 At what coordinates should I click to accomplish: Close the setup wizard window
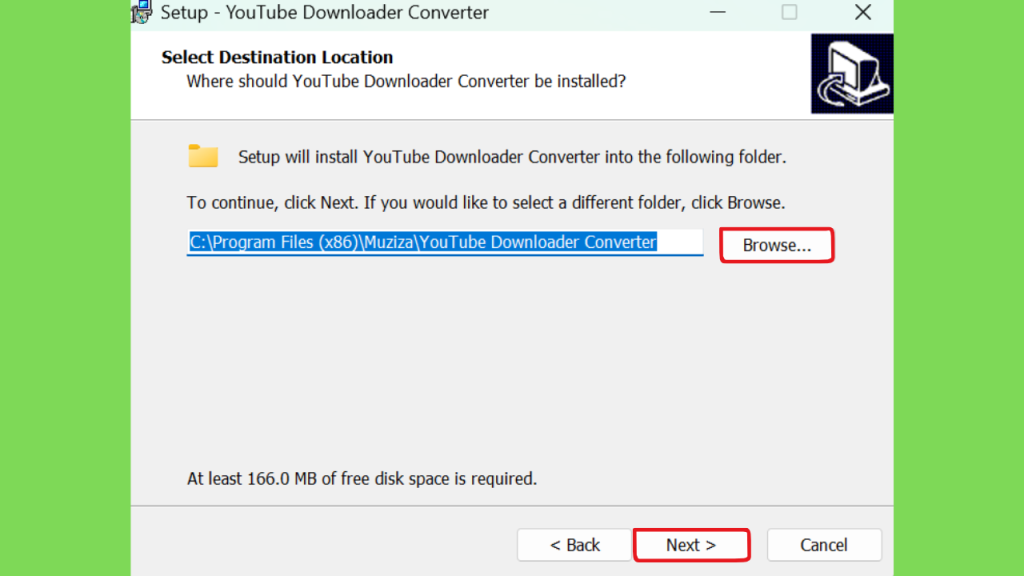863,12
